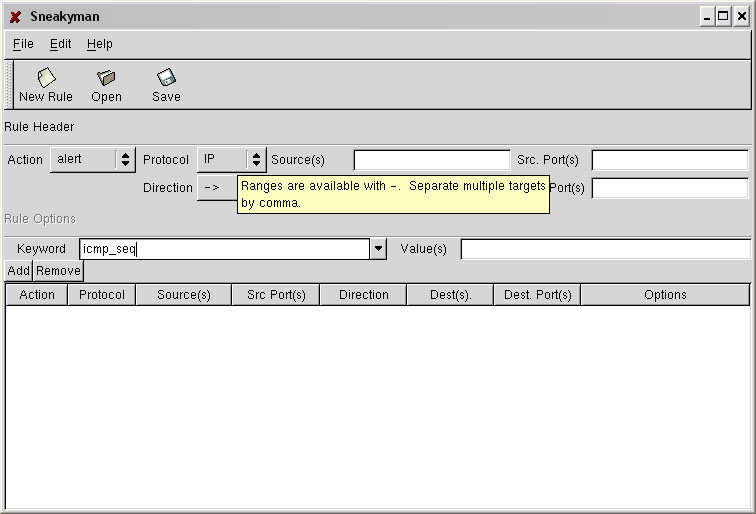
Task: Click the Options column header
Action: click(665, 295)
